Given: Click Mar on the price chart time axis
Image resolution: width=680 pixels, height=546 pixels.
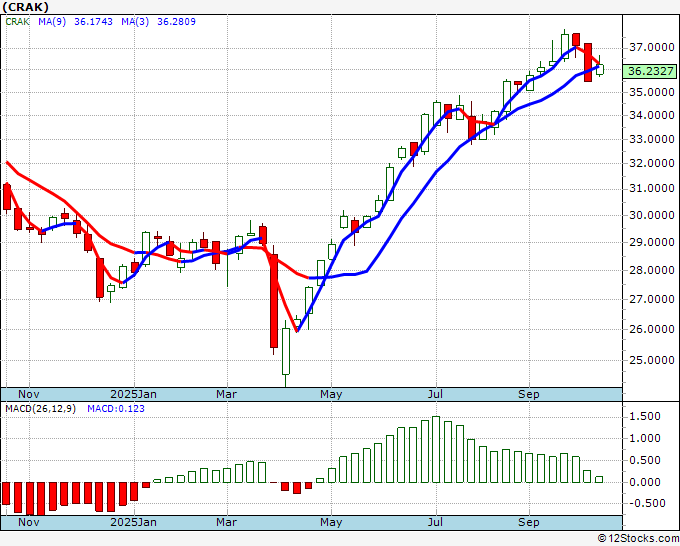Looking at the screenshot, I should (x=226, y=394).
